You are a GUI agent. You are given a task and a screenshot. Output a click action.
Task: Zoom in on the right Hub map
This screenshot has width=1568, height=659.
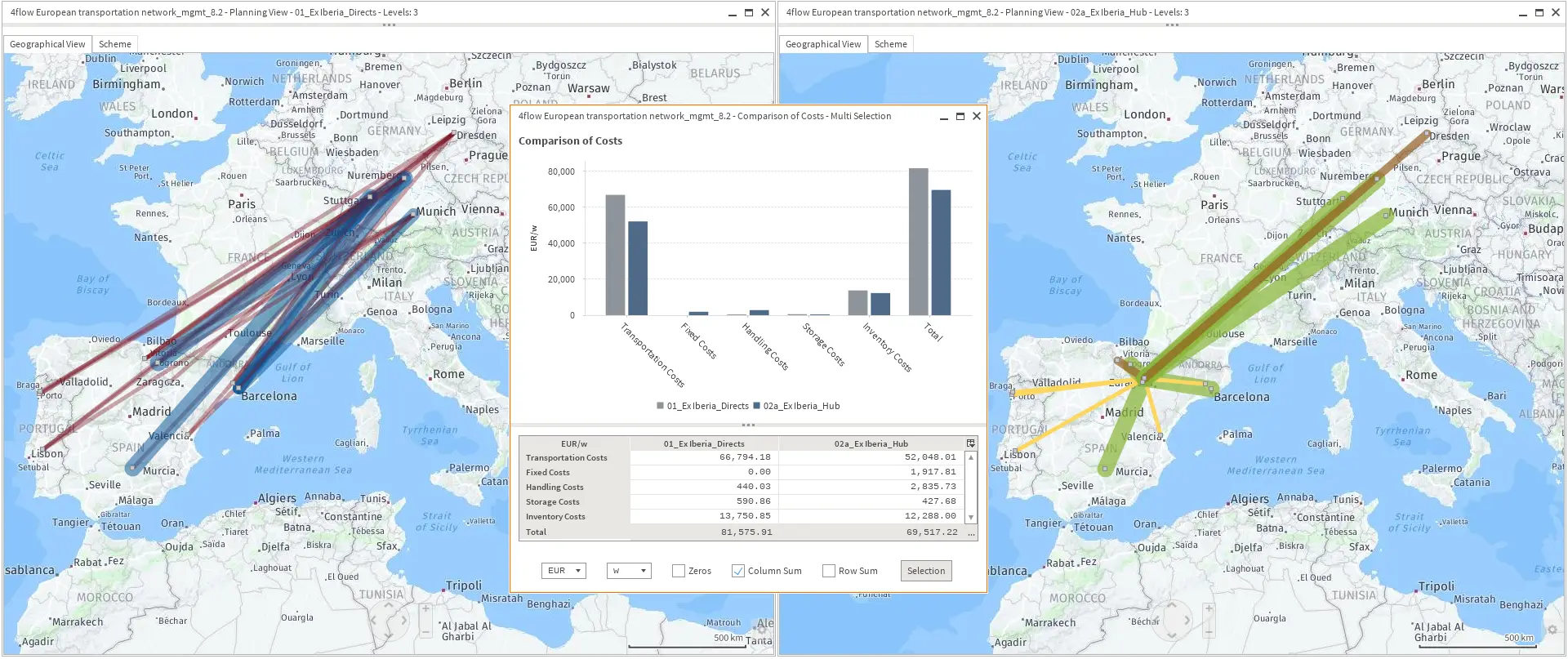(1209, 609)
